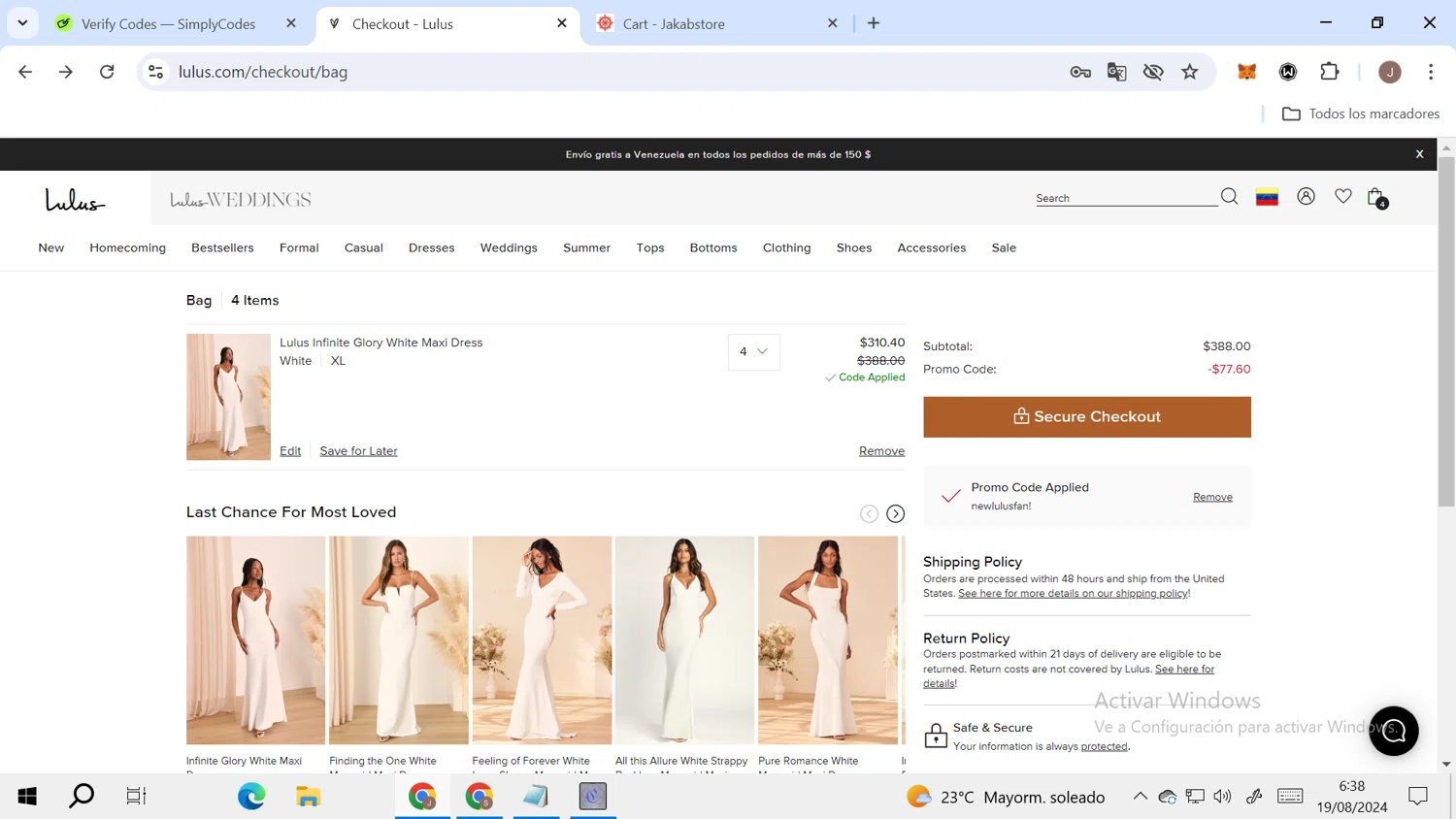The height and width of the screenshot is (819, 1456).
Task: Switch to the Cart - Jakabstore tab
Action: 674,24
